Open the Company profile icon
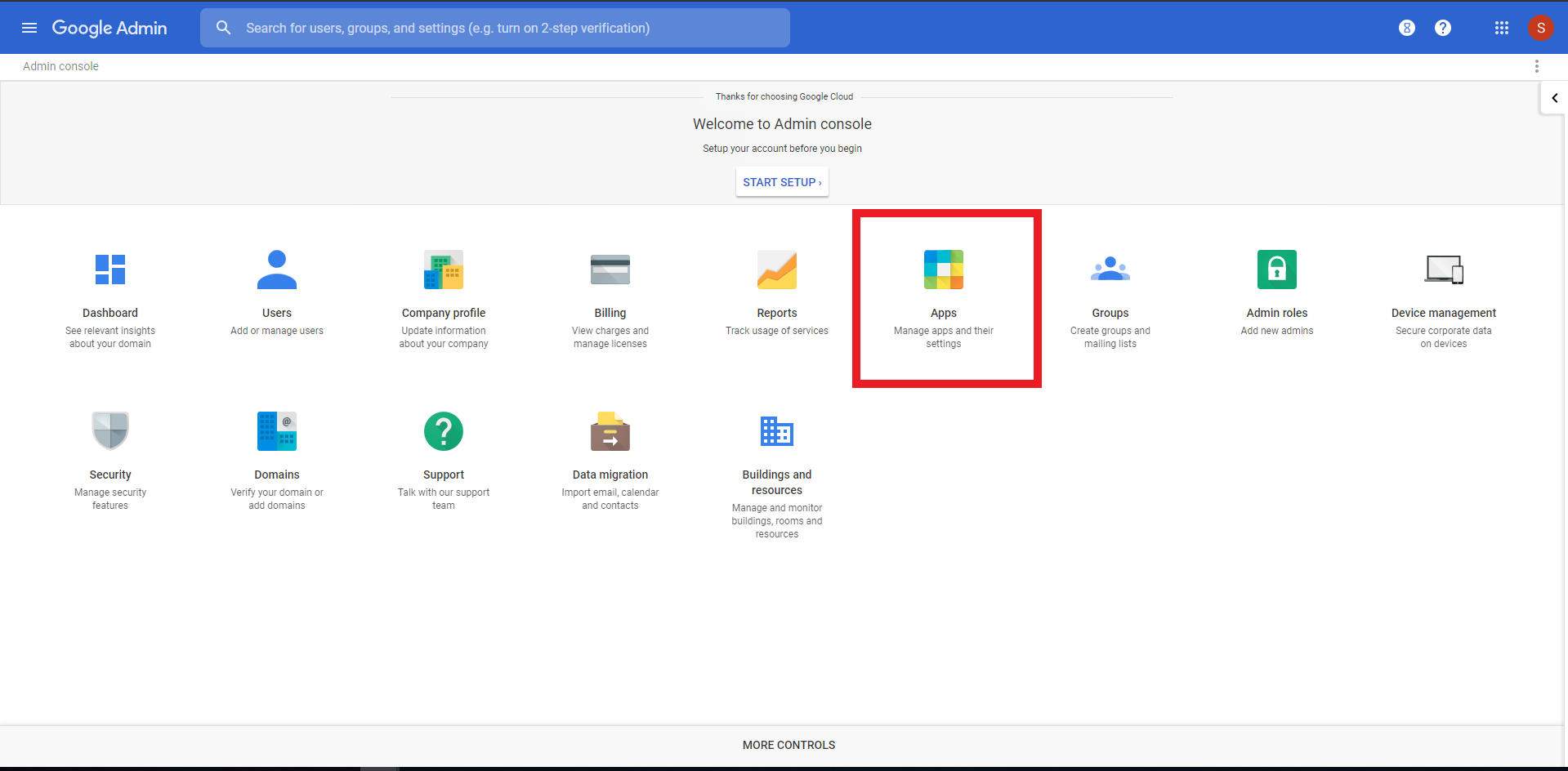This screenshot has width=1568, height=771. pyautogui.click(x=444, y=270)
